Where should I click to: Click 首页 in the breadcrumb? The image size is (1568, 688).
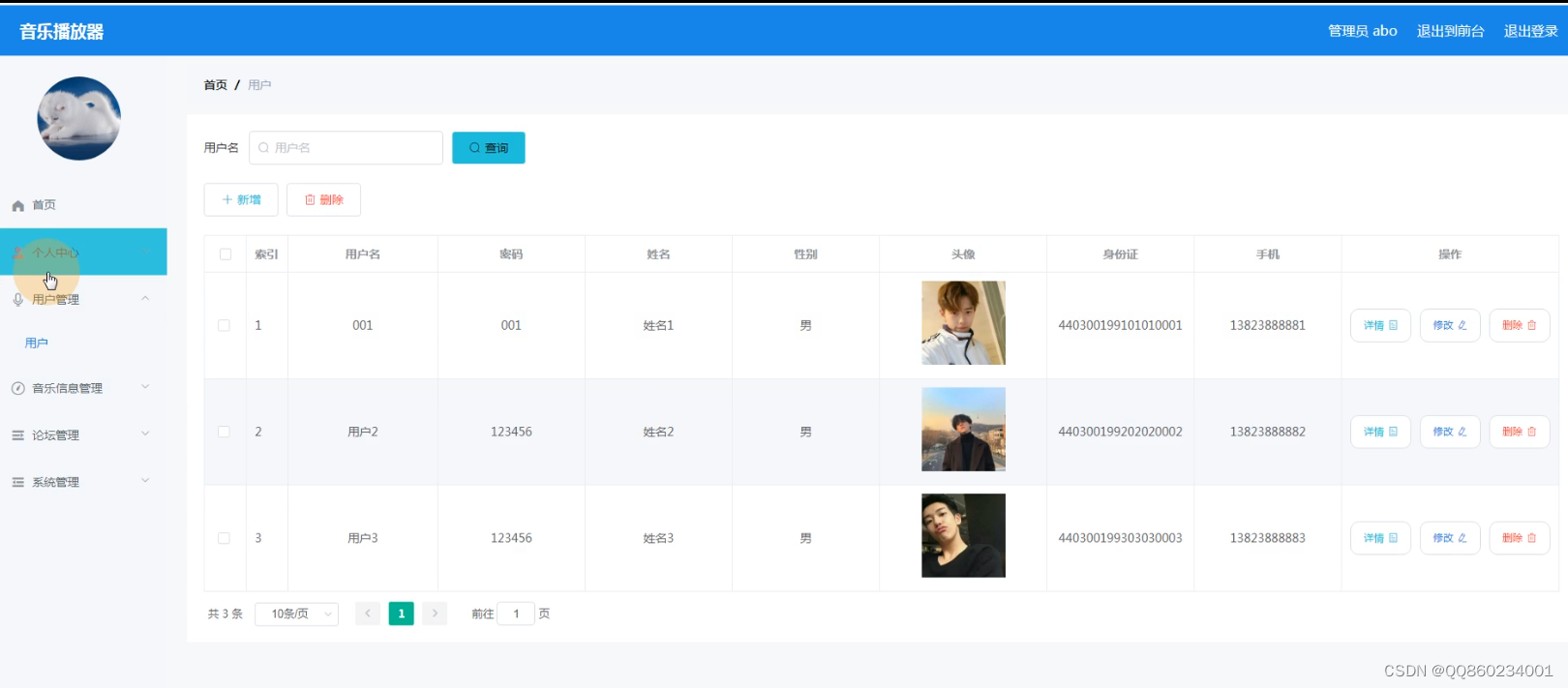(x=216, y=85)
